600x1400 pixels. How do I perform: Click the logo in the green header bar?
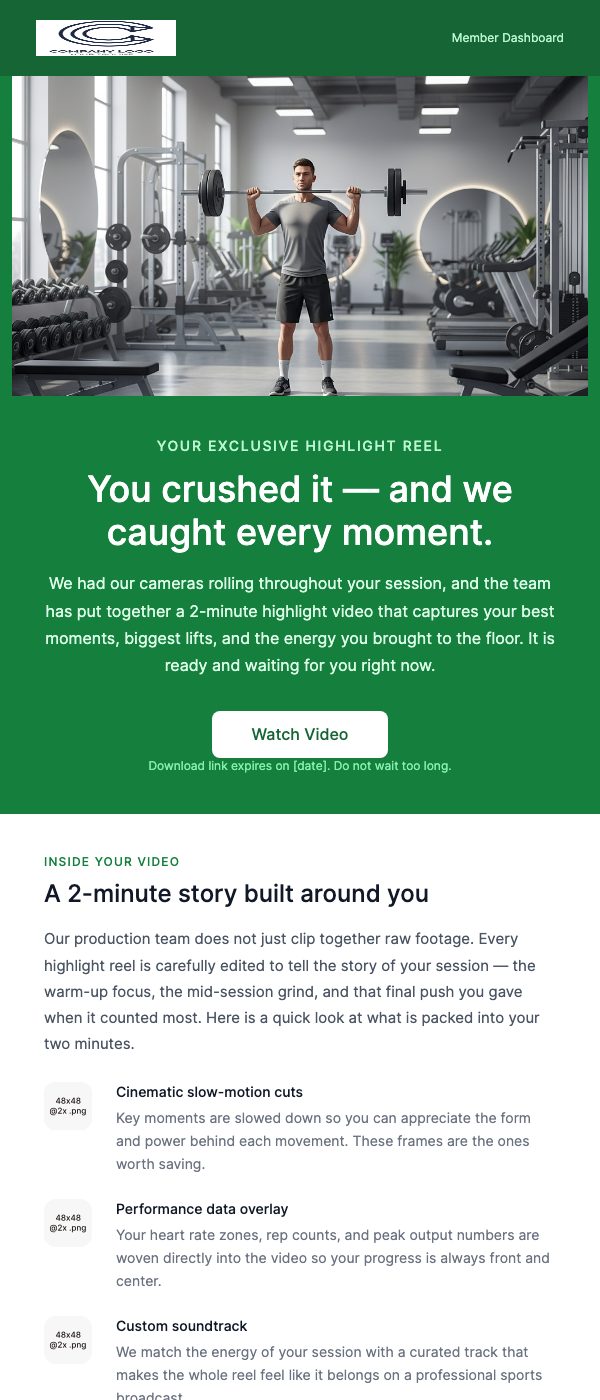[x=106, y=38]
